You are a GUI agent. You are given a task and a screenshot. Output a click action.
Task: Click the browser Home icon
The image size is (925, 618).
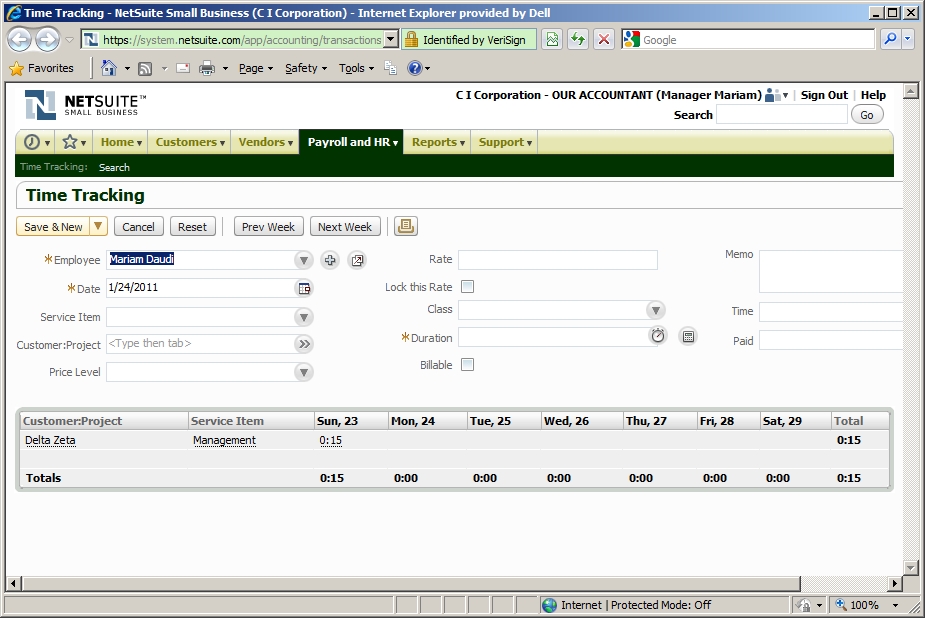point(109,68)
